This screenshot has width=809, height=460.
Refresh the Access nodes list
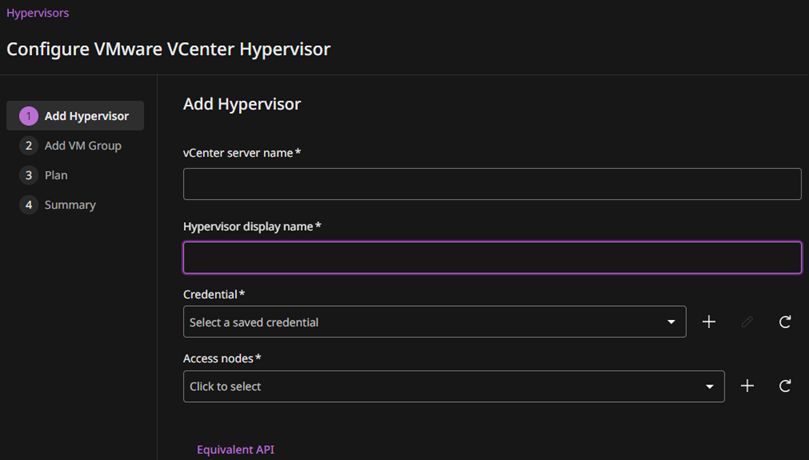pos(785,386)
